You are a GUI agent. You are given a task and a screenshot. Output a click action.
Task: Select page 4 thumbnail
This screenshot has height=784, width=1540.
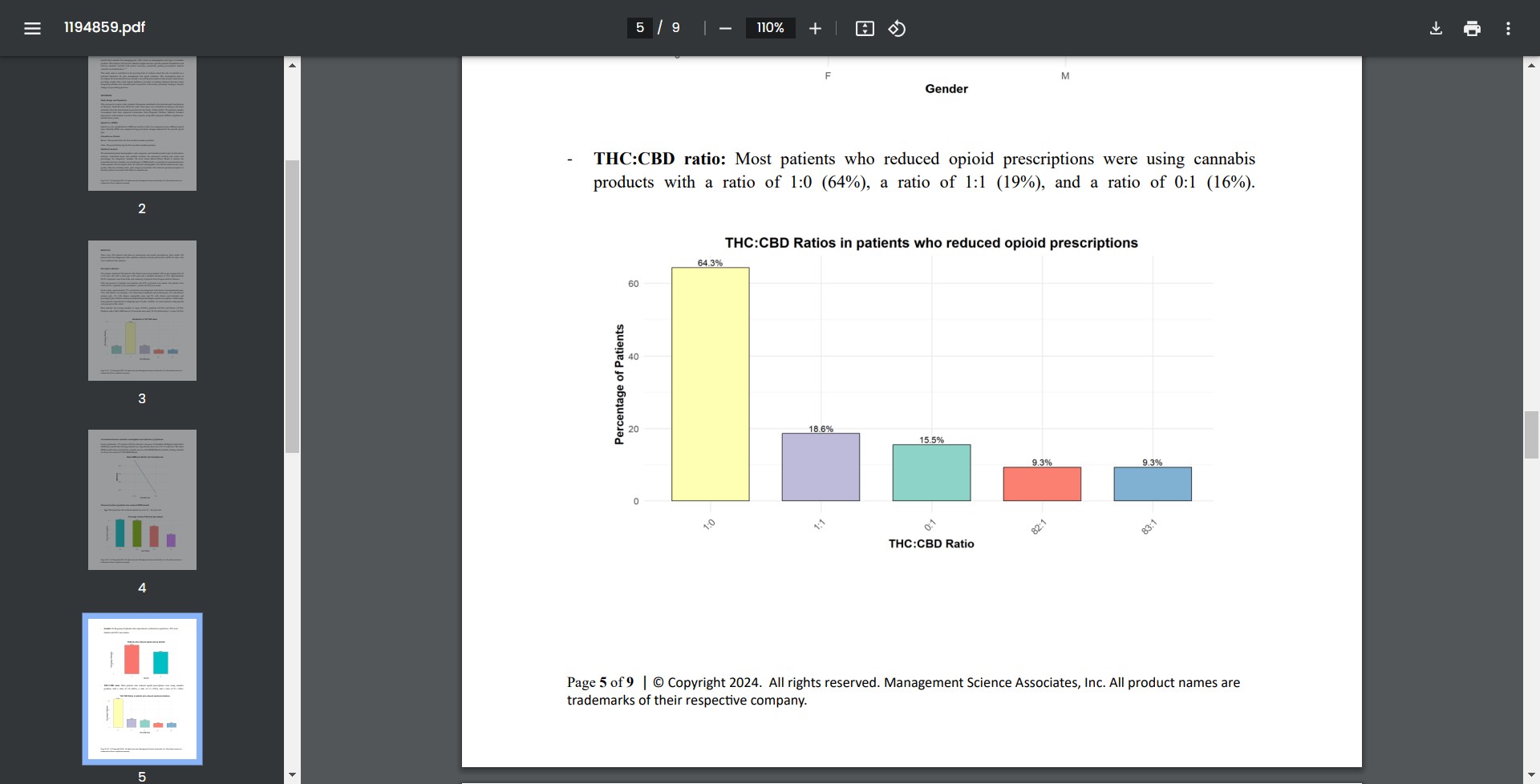point(142,499)
